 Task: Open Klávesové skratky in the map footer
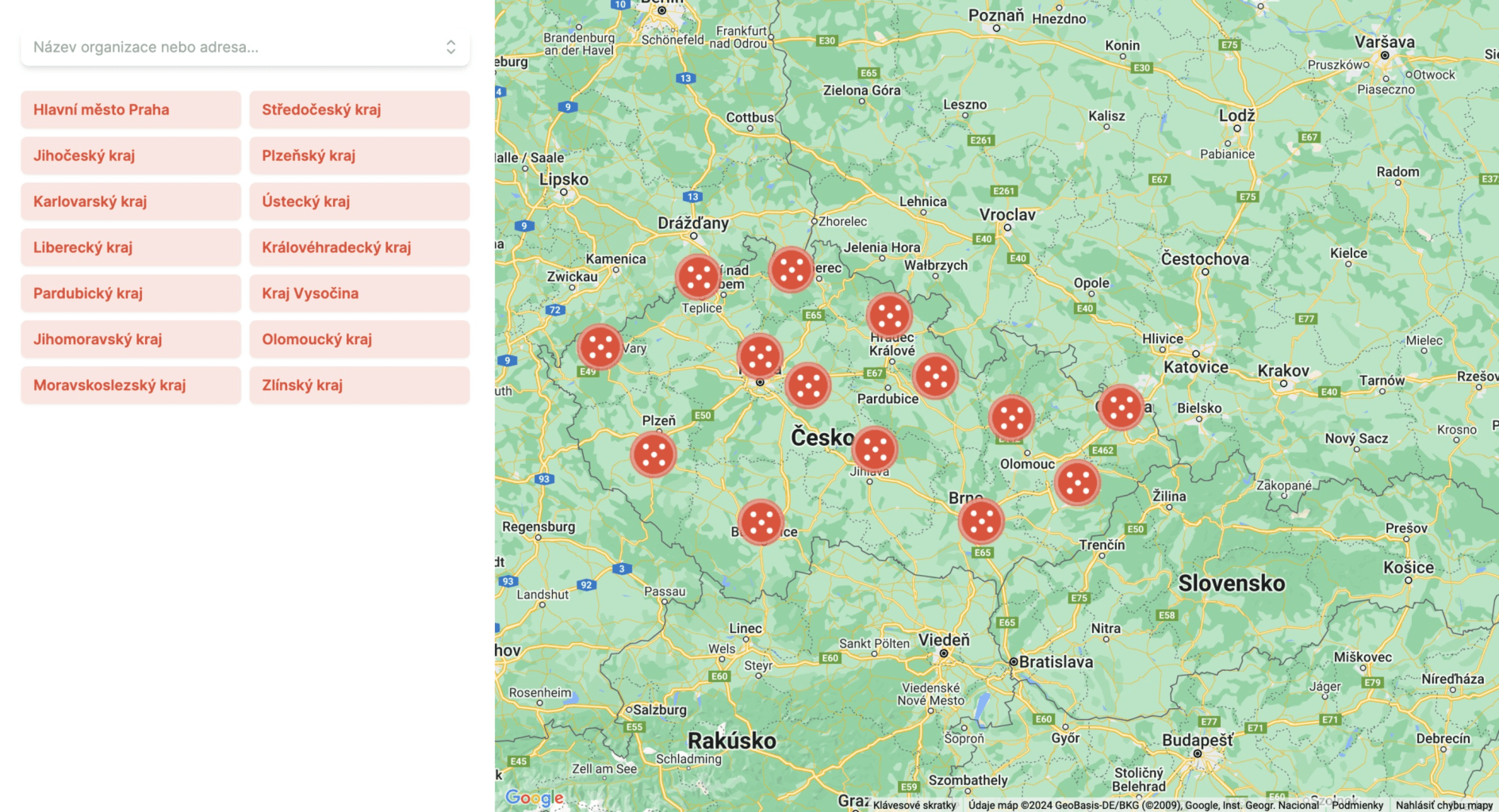[x=914, y=804]
